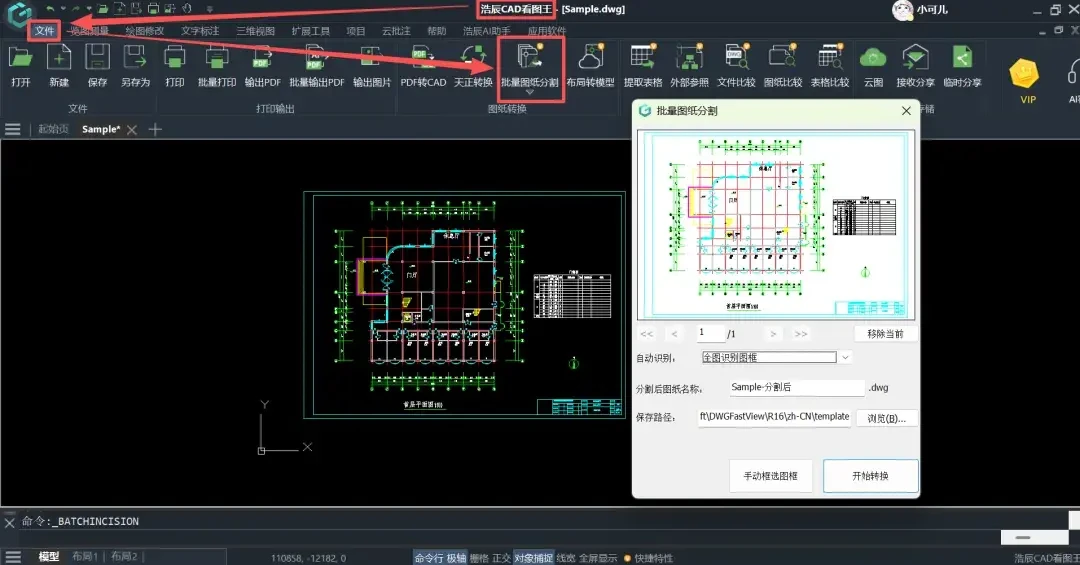
Task: Click the 输出图片 export image icon
Action: (x=372, y=58)
